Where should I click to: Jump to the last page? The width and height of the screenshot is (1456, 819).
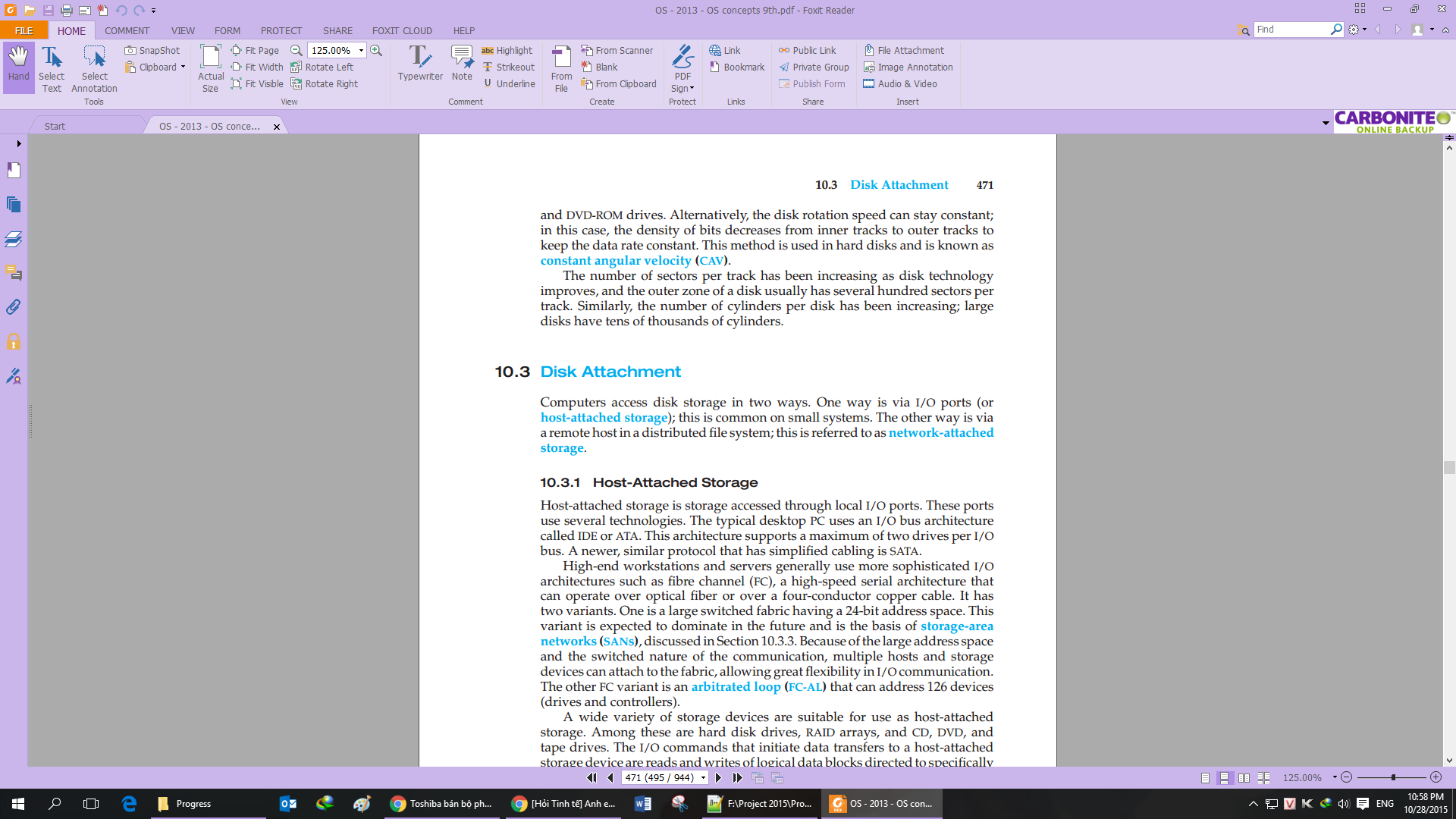737,778
